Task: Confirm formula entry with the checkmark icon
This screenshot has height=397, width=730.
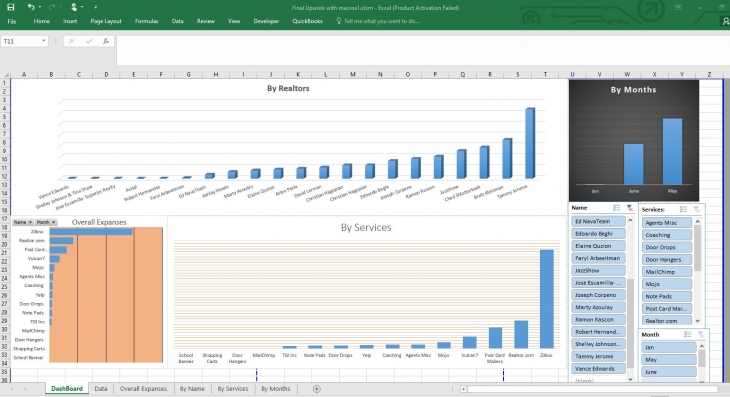Action: tap(88, 41)
